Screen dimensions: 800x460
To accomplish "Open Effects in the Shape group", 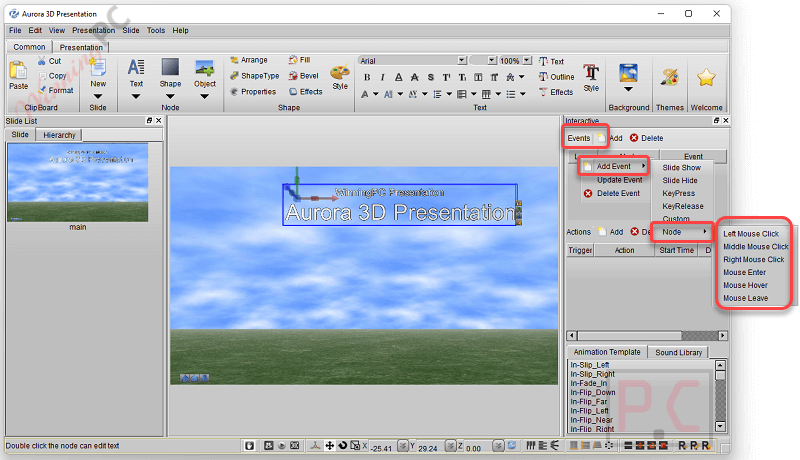I will click(x=306, y=92).
